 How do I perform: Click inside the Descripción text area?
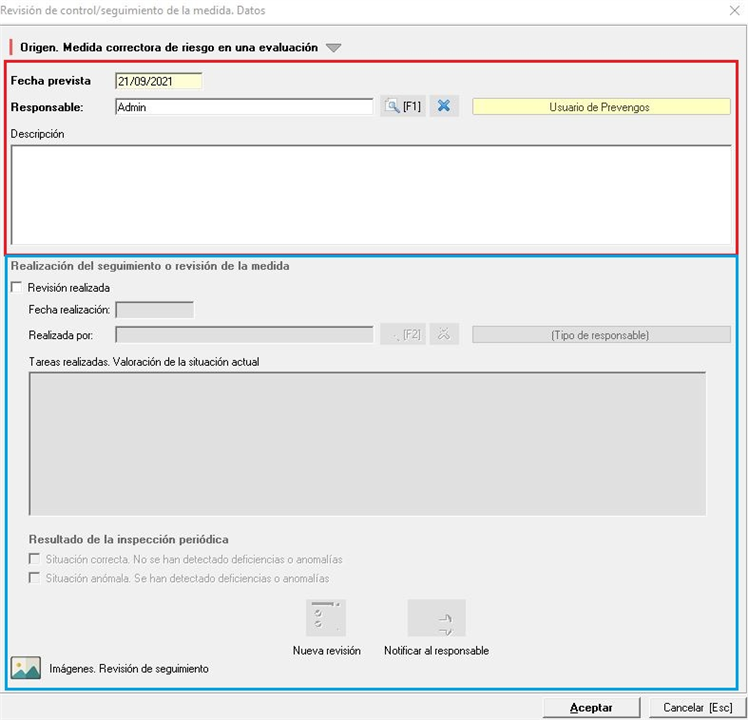(371, 195)
